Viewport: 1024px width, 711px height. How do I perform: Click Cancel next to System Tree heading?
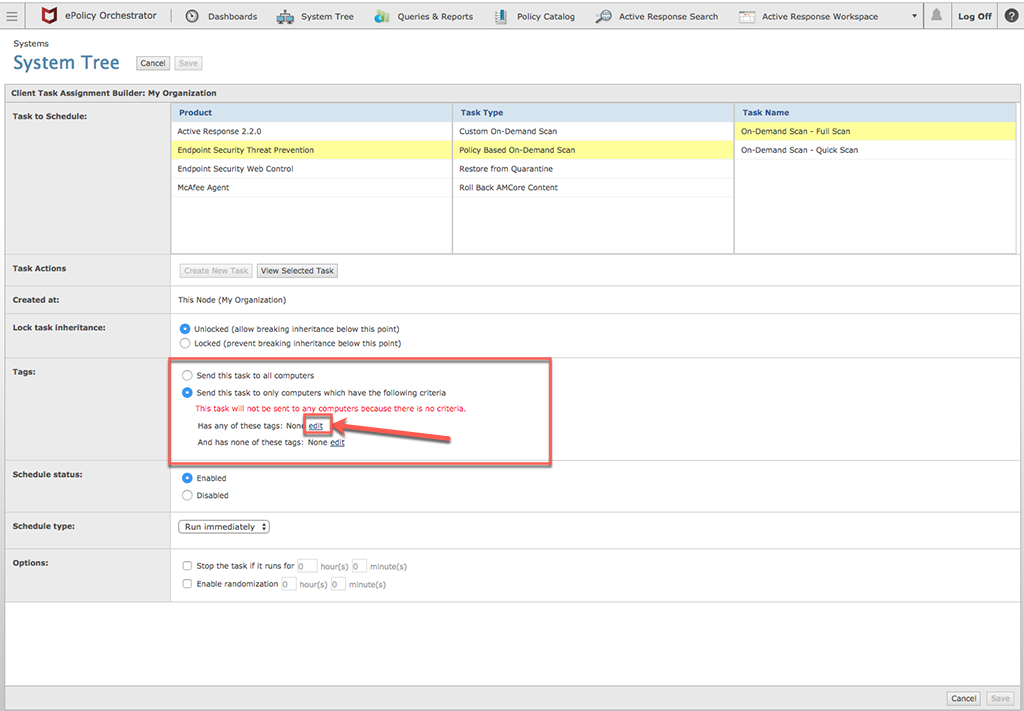point(153,63)
